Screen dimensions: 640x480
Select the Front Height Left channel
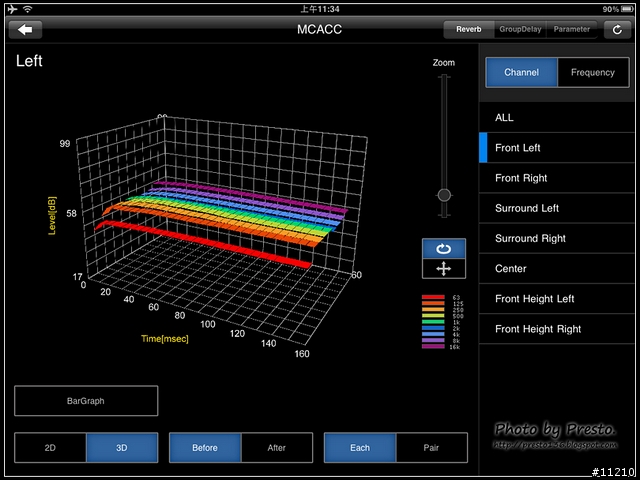556,299
